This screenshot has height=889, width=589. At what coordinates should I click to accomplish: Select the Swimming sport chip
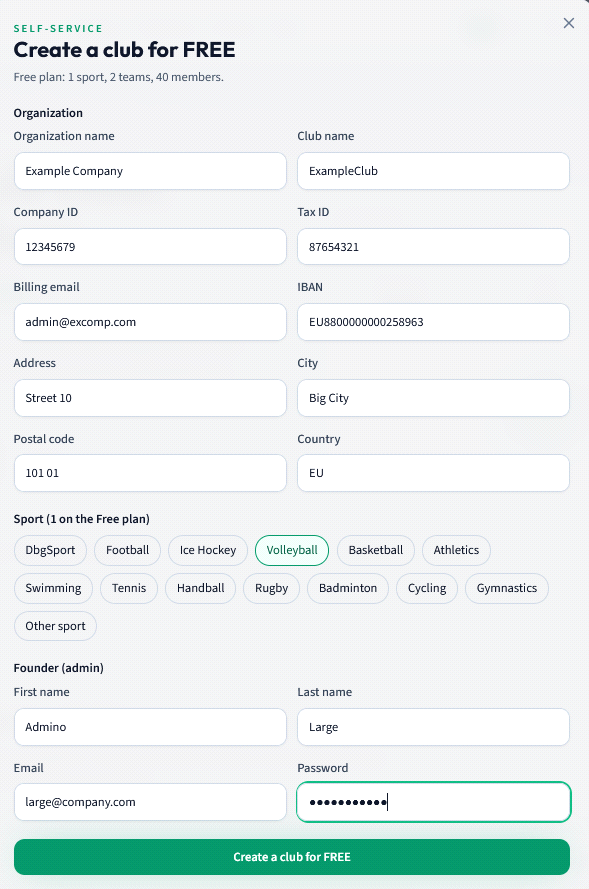point(53,589)
